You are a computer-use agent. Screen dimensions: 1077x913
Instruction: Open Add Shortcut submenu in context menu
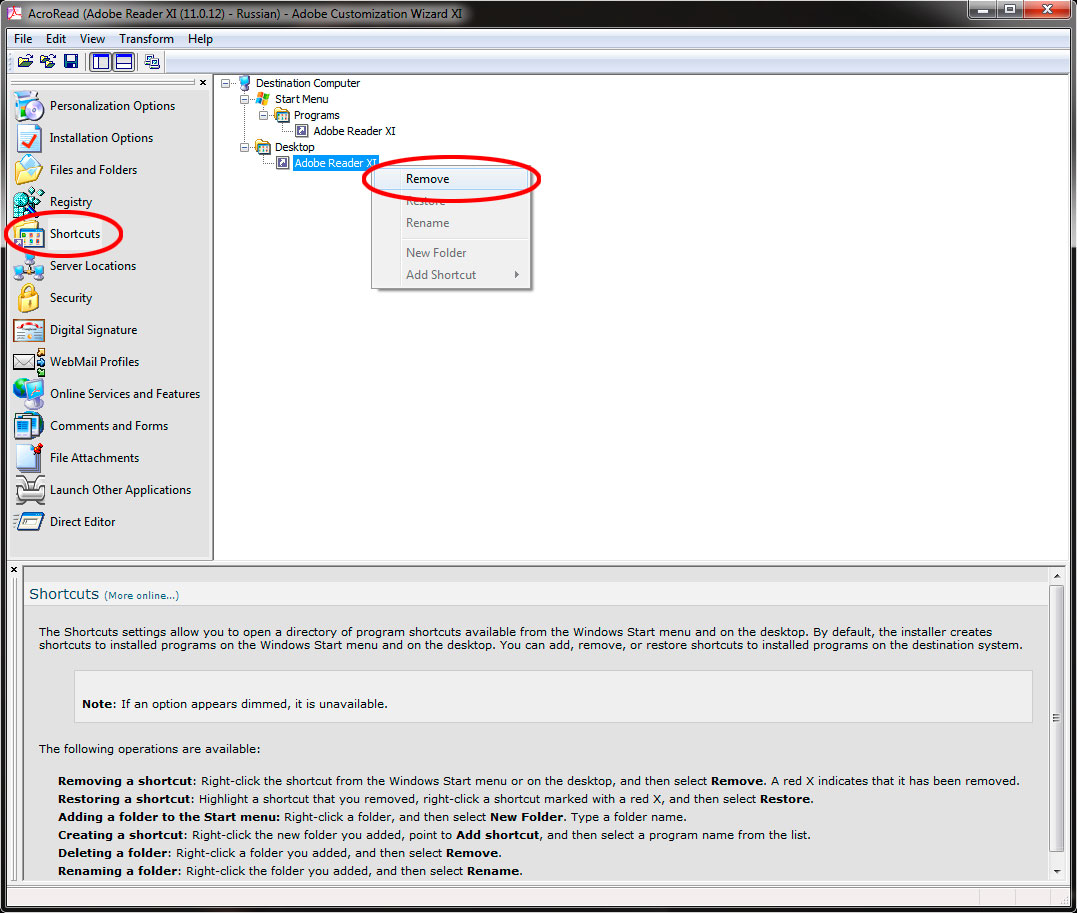(451, 275)
